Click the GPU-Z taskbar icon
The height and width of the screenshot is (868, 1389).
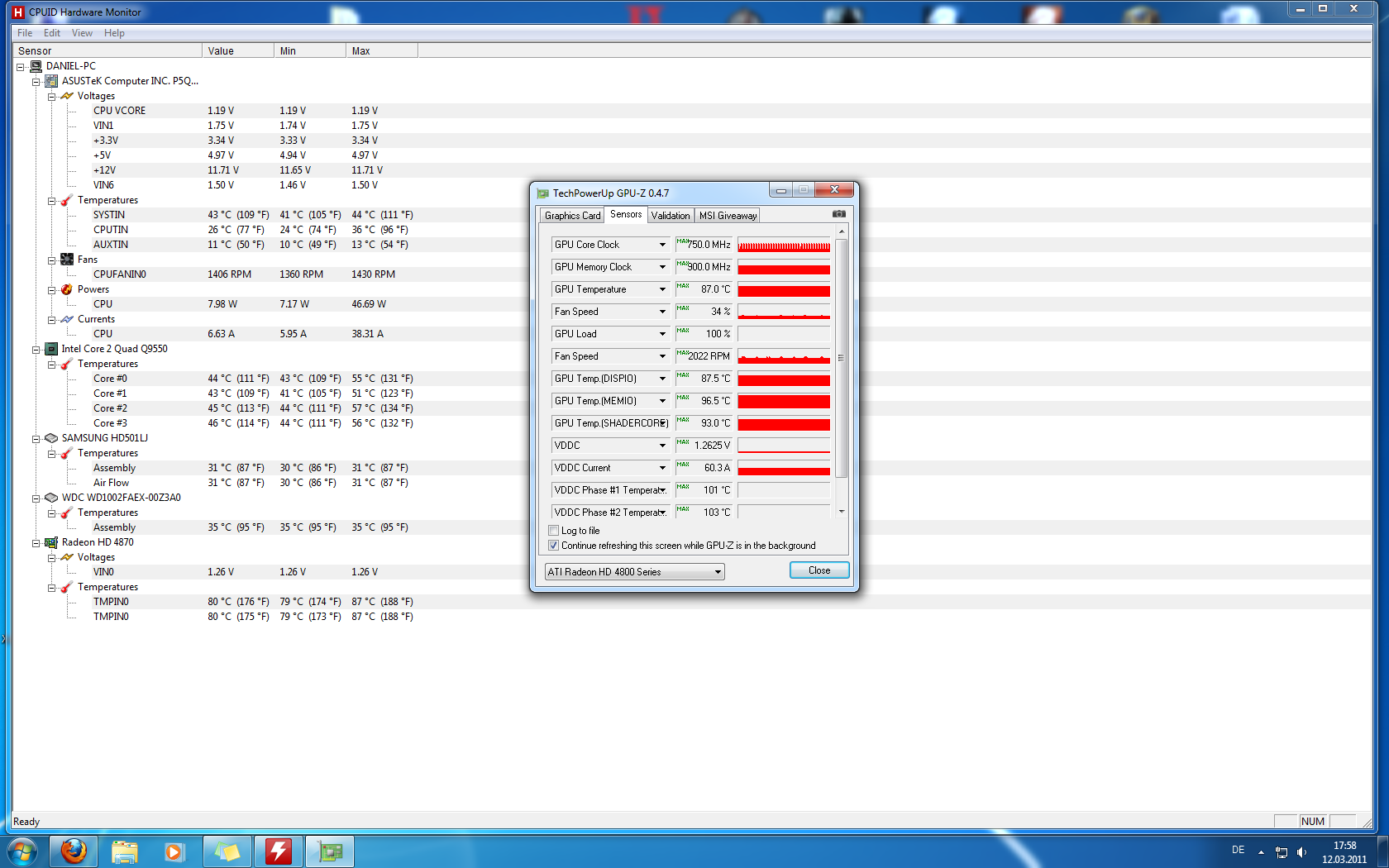330,851
